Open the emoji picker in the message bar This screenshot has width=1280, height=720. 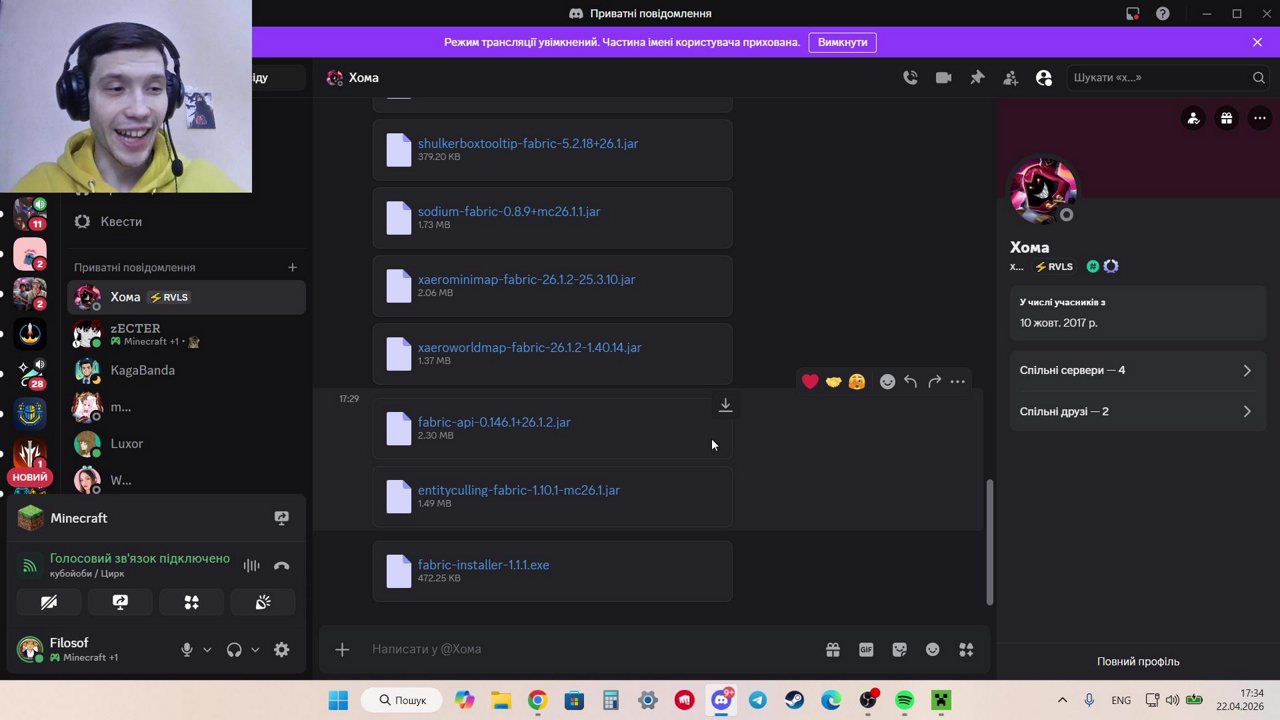tap(932, 649)
